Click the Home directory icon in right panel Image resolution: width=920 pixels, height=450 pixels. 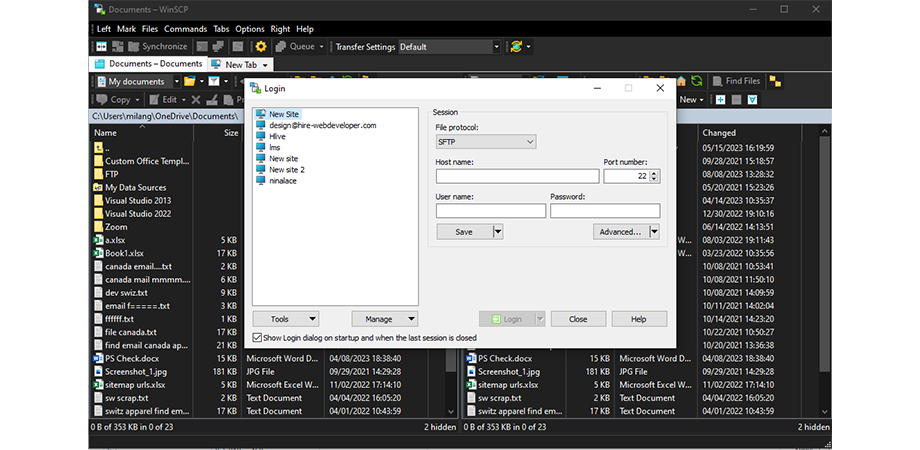[x=681, y=82]
